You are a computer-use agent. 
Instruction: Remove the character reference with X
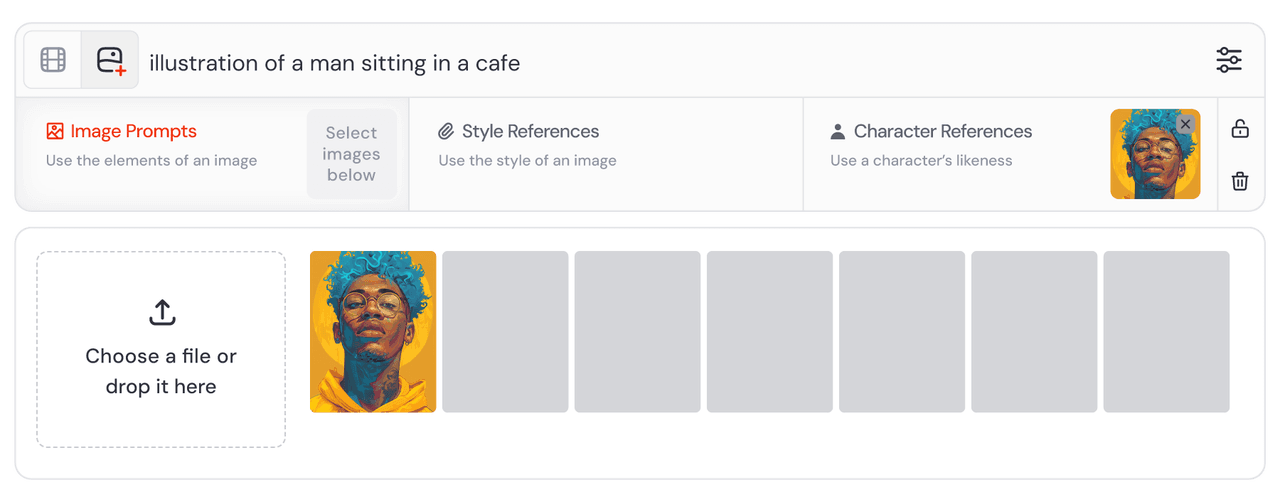pyautogui.click(x=1185, y=124)
